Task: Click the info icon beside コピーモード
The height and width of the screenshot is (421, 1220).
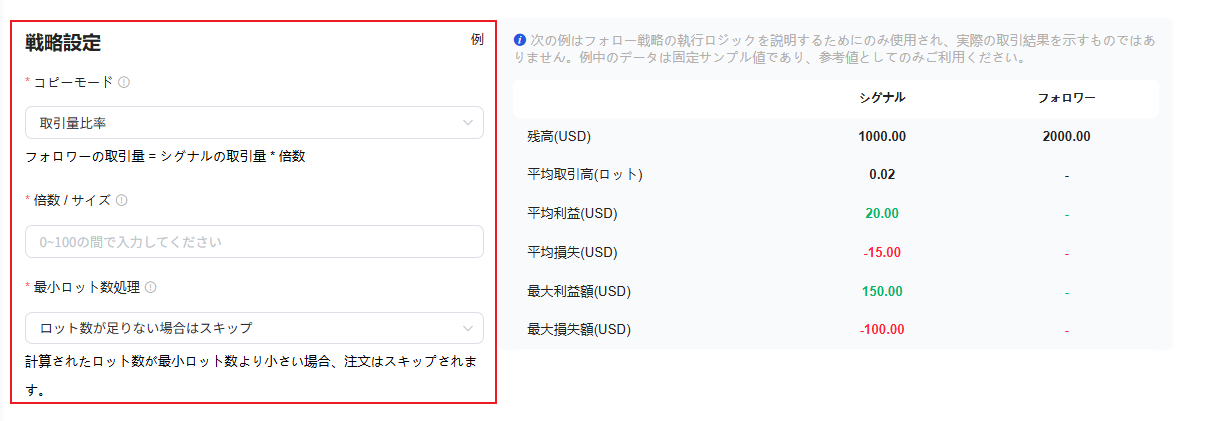Action: click(x=124, y=82)
